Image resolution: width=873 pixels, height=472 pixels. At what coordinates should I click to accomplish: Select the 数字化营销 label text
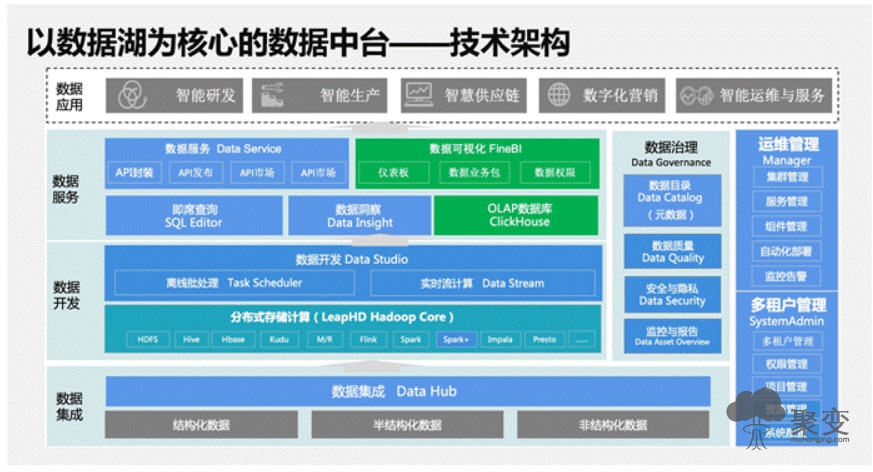[x=620, y=96]
